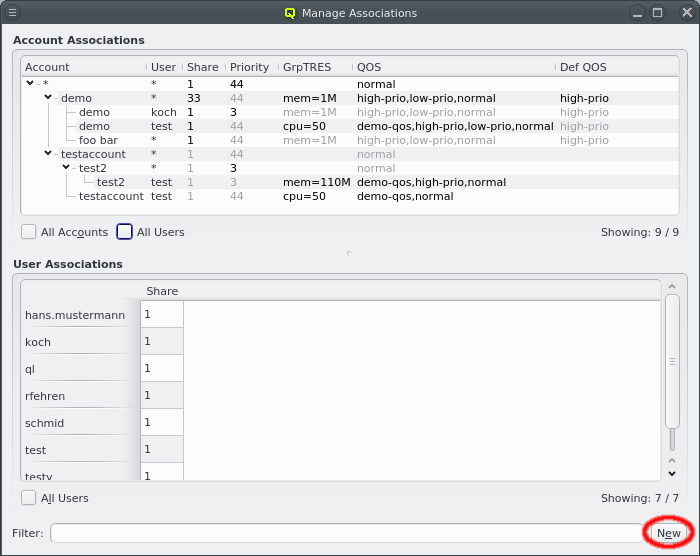Toggle All Users under User Associations

coord(29,497)
